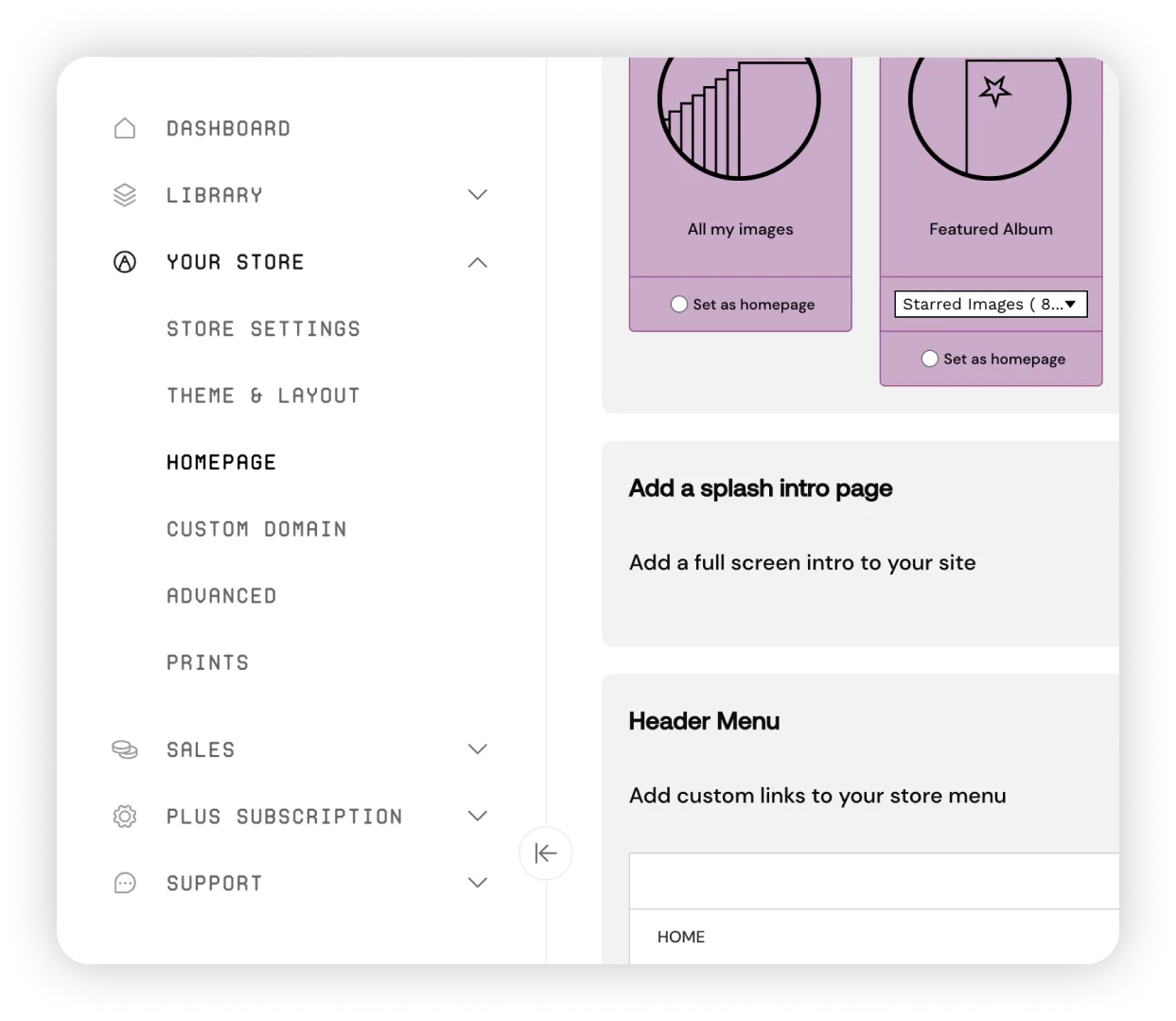Open Custom Domain settings
Image resolution: width=1176 pixels, height=1021 pixels.
pyautogui.click(x=256, y=529)
